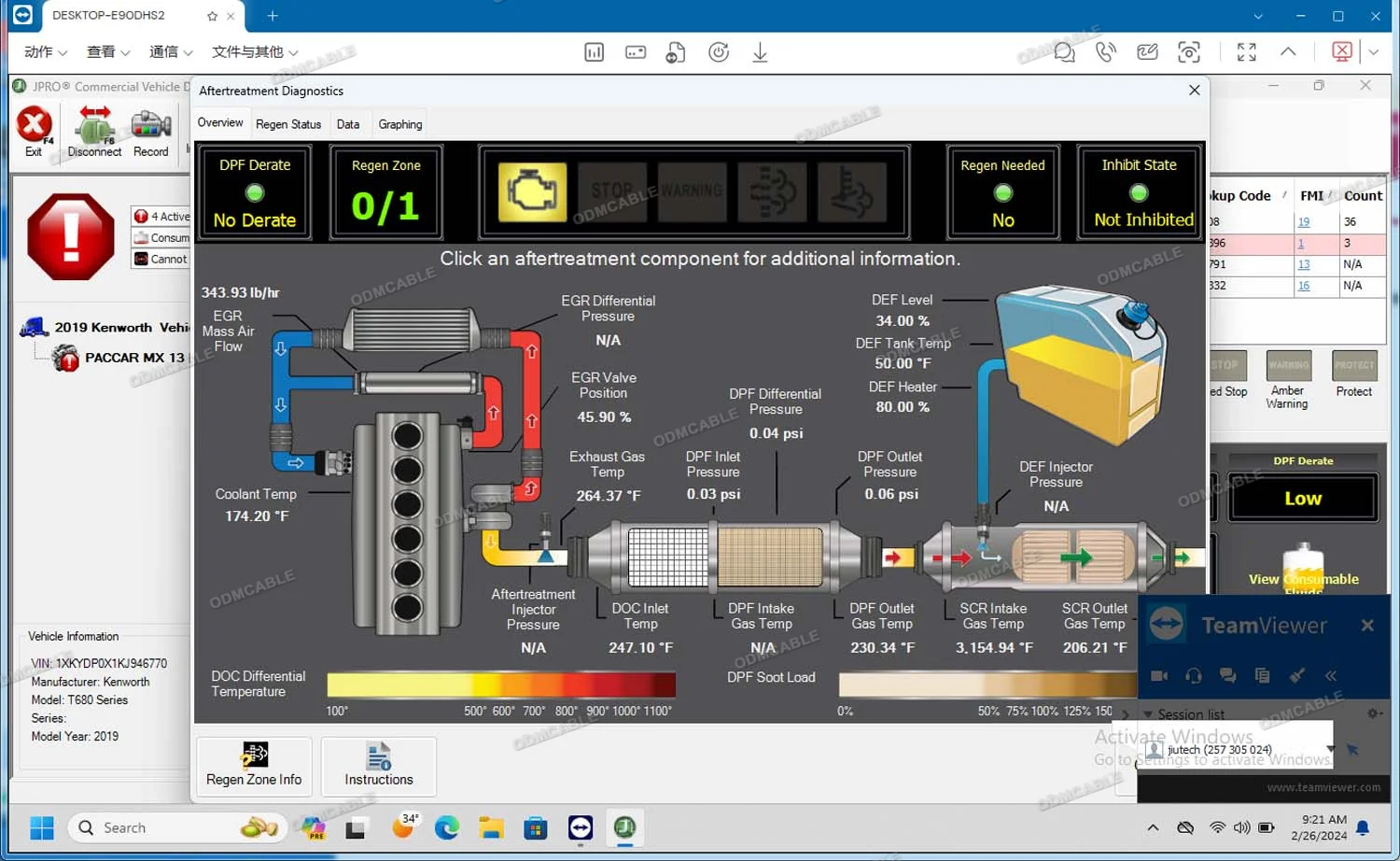The width and height of the screenshot is (1400, 861).
Task: Click the DPF filter component
Action: coord(770,558)
